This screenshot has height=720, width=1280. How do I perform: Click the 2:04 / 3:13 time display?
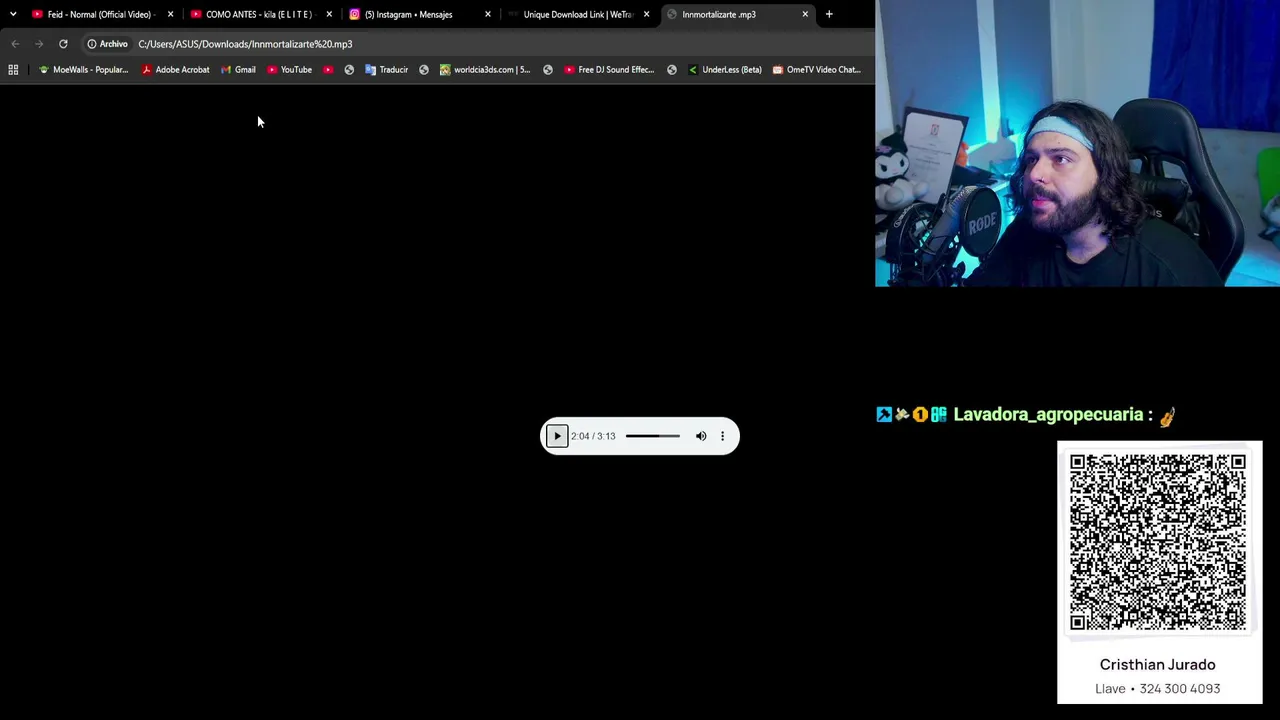coord(593,436)
